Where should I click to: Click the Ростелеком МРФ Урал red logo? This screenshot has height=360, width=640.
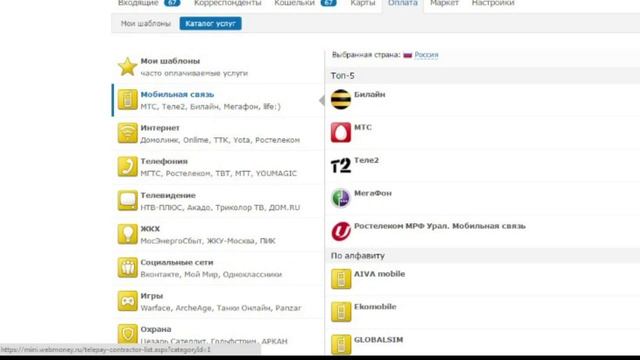pos(340,231)
